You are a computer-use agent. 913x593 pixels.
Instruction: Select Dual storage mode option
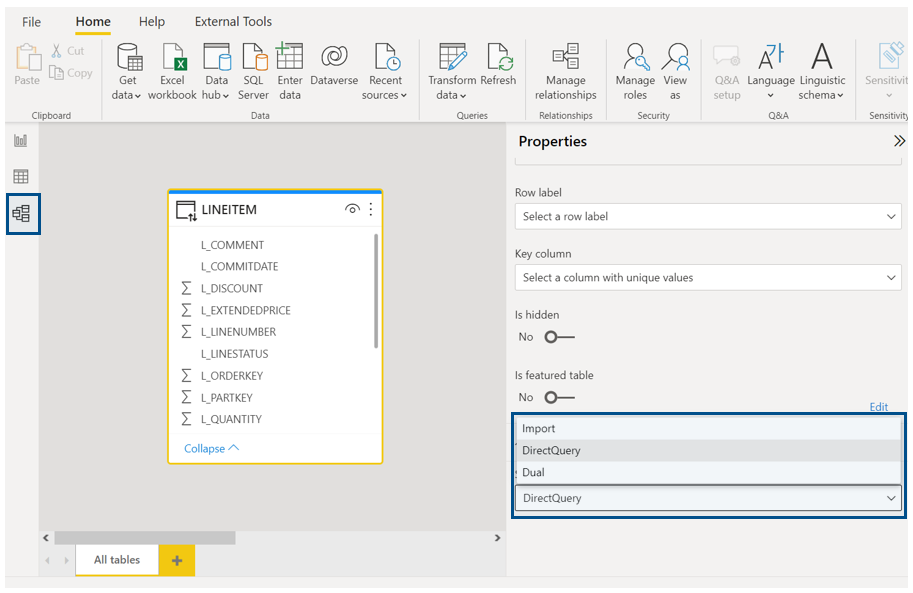pyautogui.click(x=708, y=472)
